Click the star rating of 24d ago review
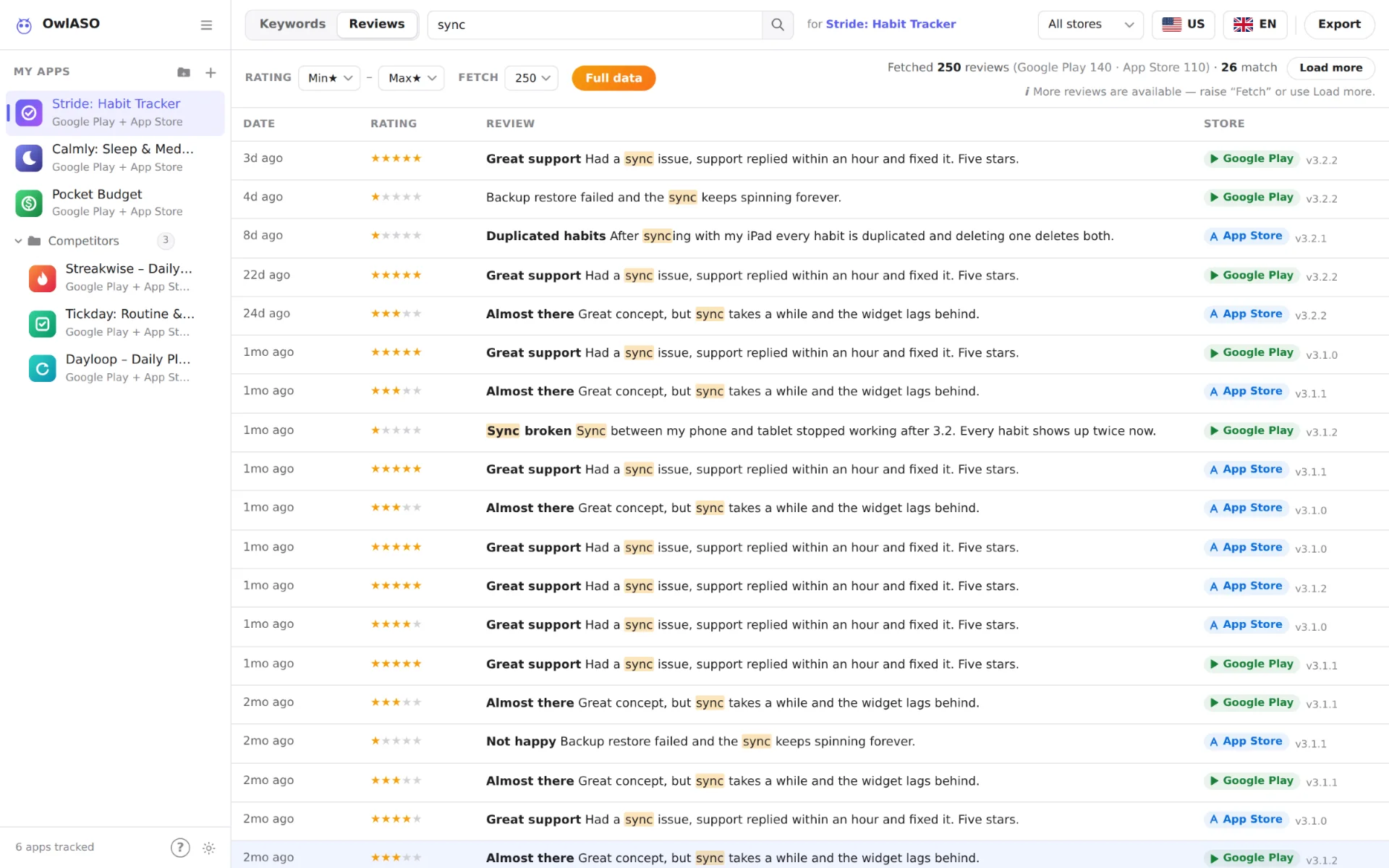 coord(396,314)
